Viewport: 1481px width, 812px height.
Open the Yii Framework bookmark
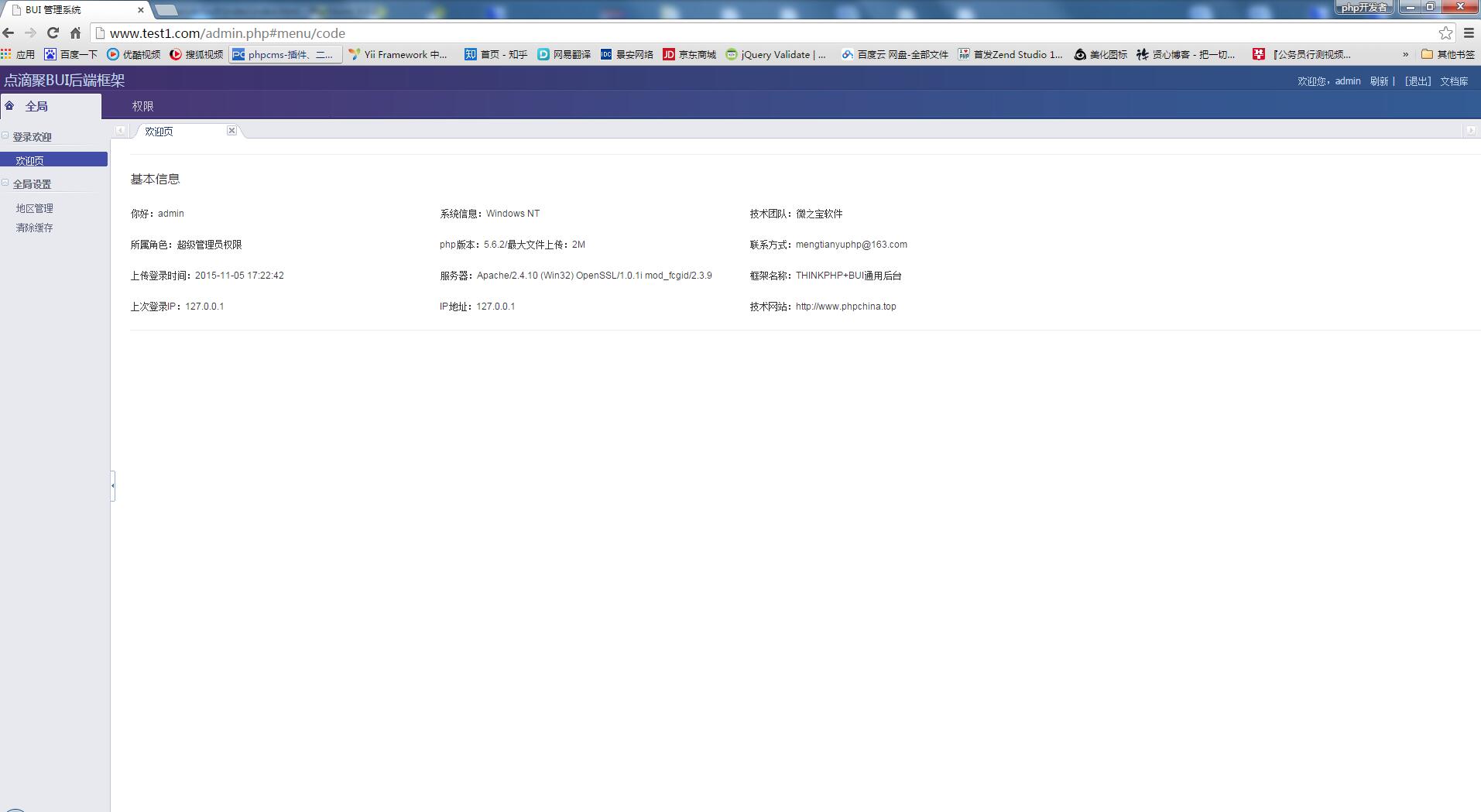pyautogui.click(x=398, y=54)
